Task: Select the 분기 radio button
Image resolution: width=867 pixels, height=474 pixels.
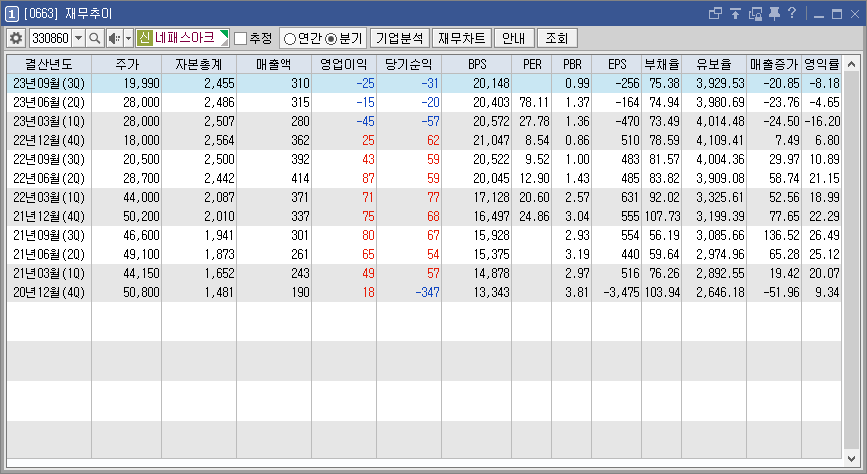Action: coord(331,39)
